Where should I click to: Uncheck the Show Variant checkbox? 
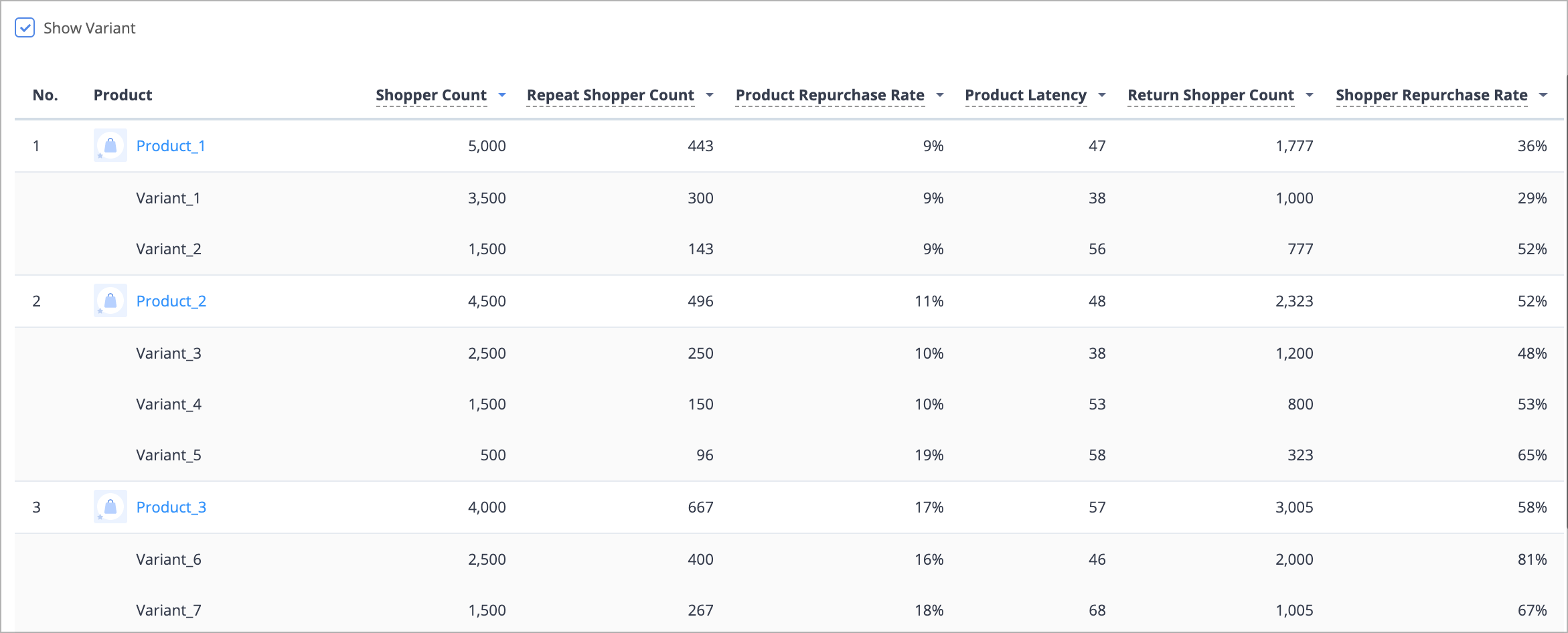pyautogui.click(x=25, y=28)
